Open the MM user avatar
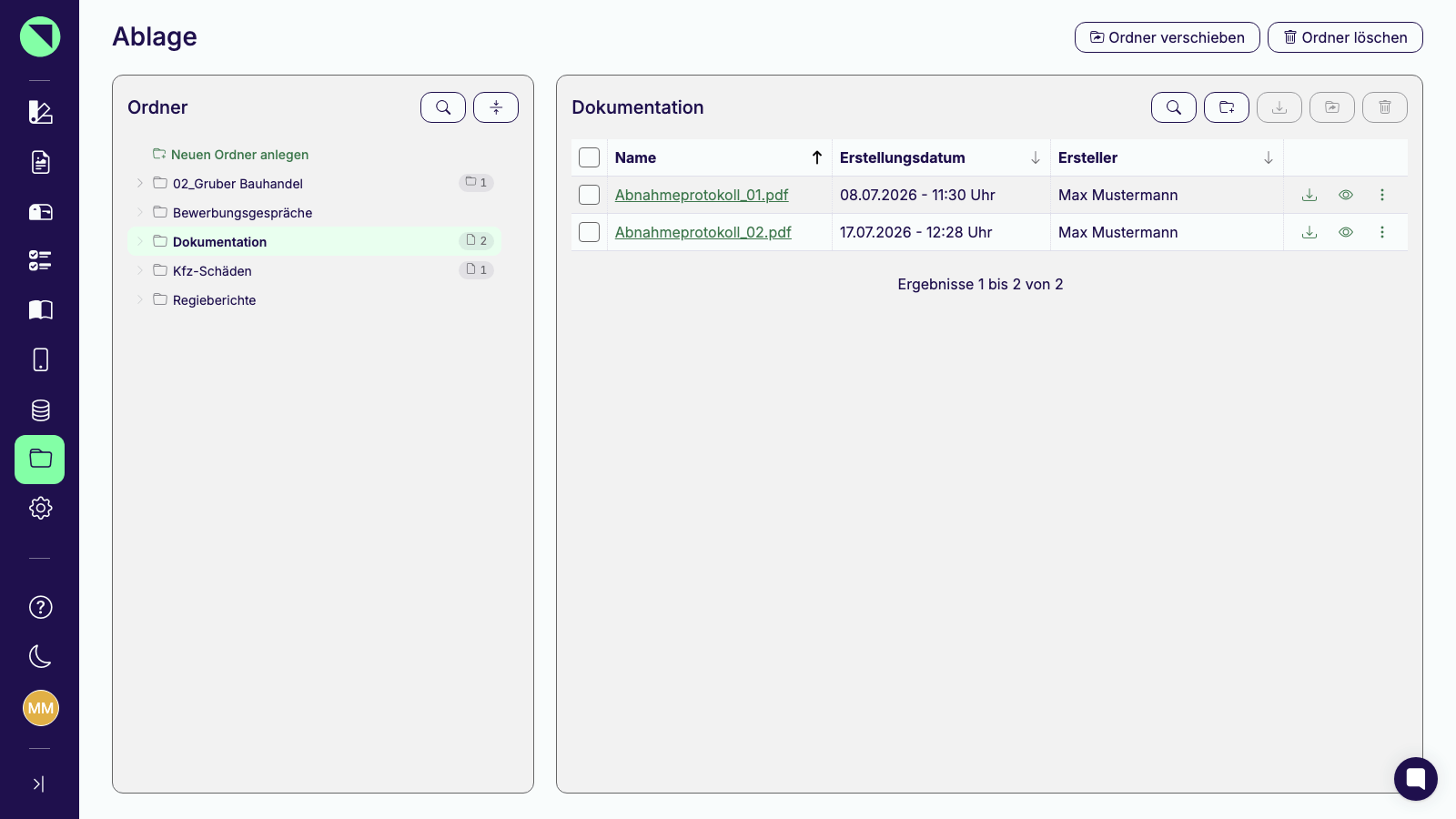 click(x=41, y=708)
